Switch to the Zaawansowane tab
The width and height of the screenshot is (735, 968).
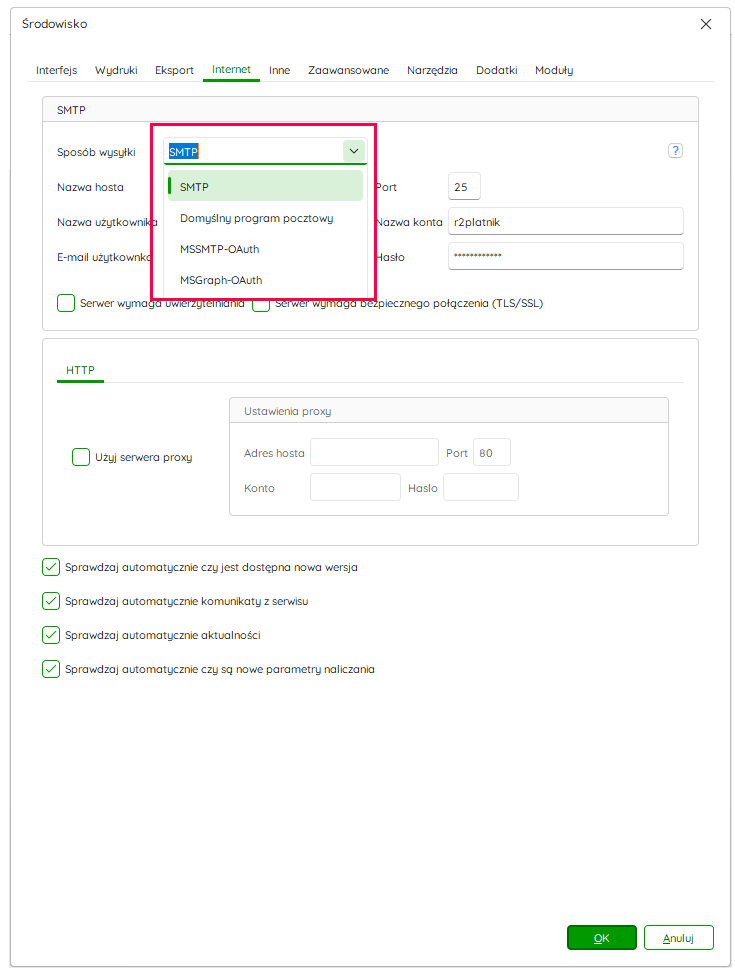[x=349, y=70]
